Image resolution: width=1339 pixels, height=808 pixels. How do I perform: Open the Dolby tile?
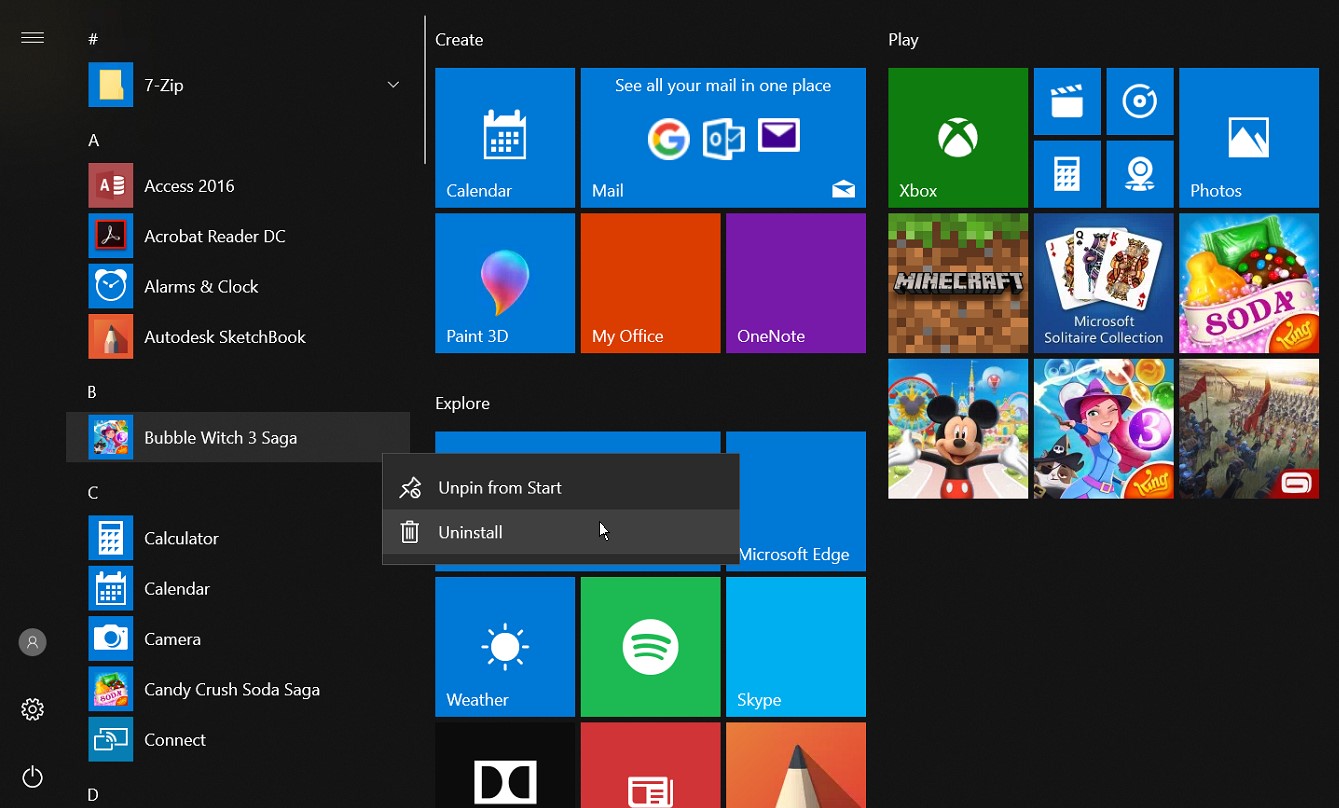(x=505, y=765)
